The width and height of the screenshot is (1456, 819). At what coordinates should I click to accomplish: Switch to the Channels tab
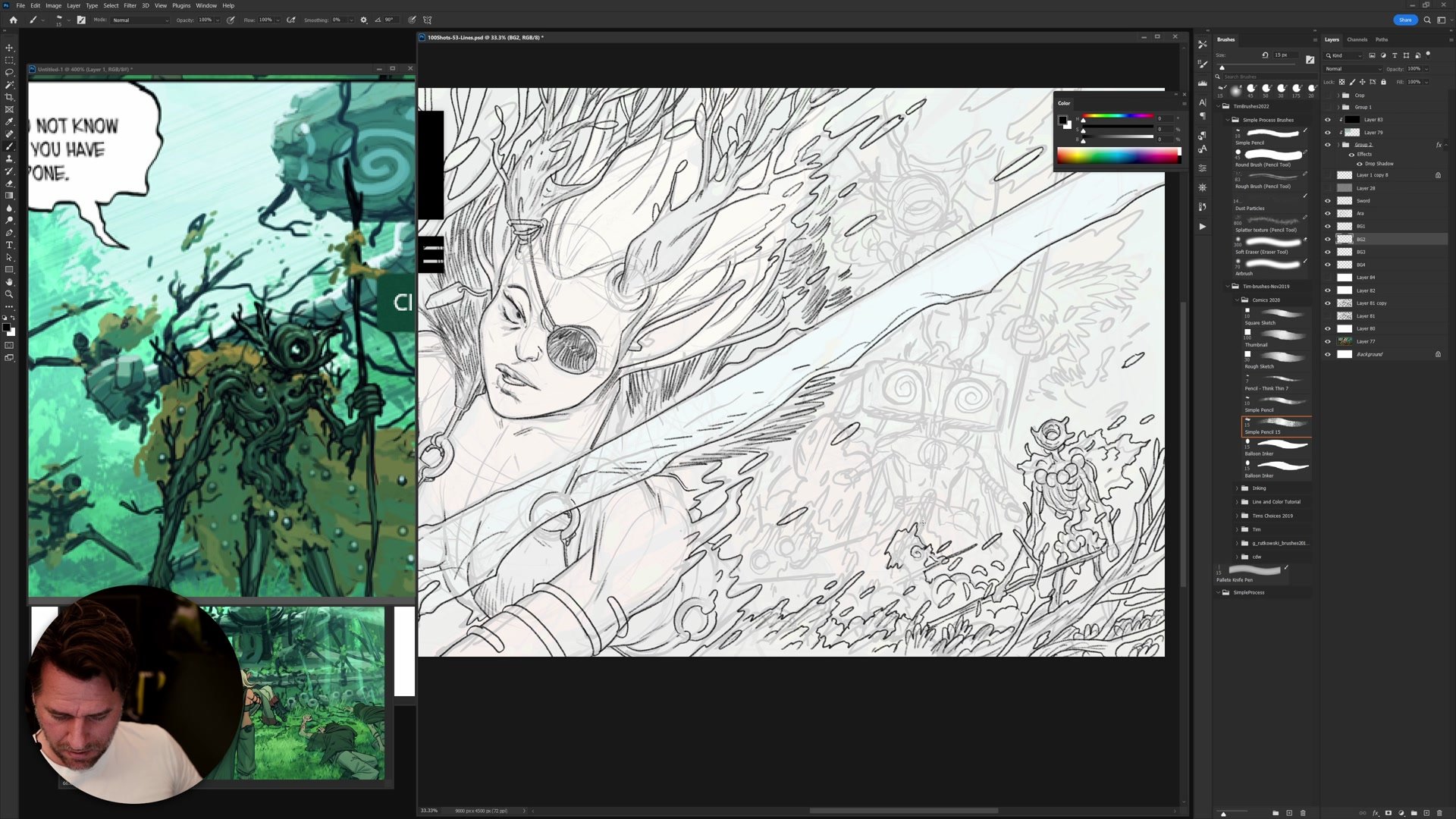click(x=1357, y=39)
